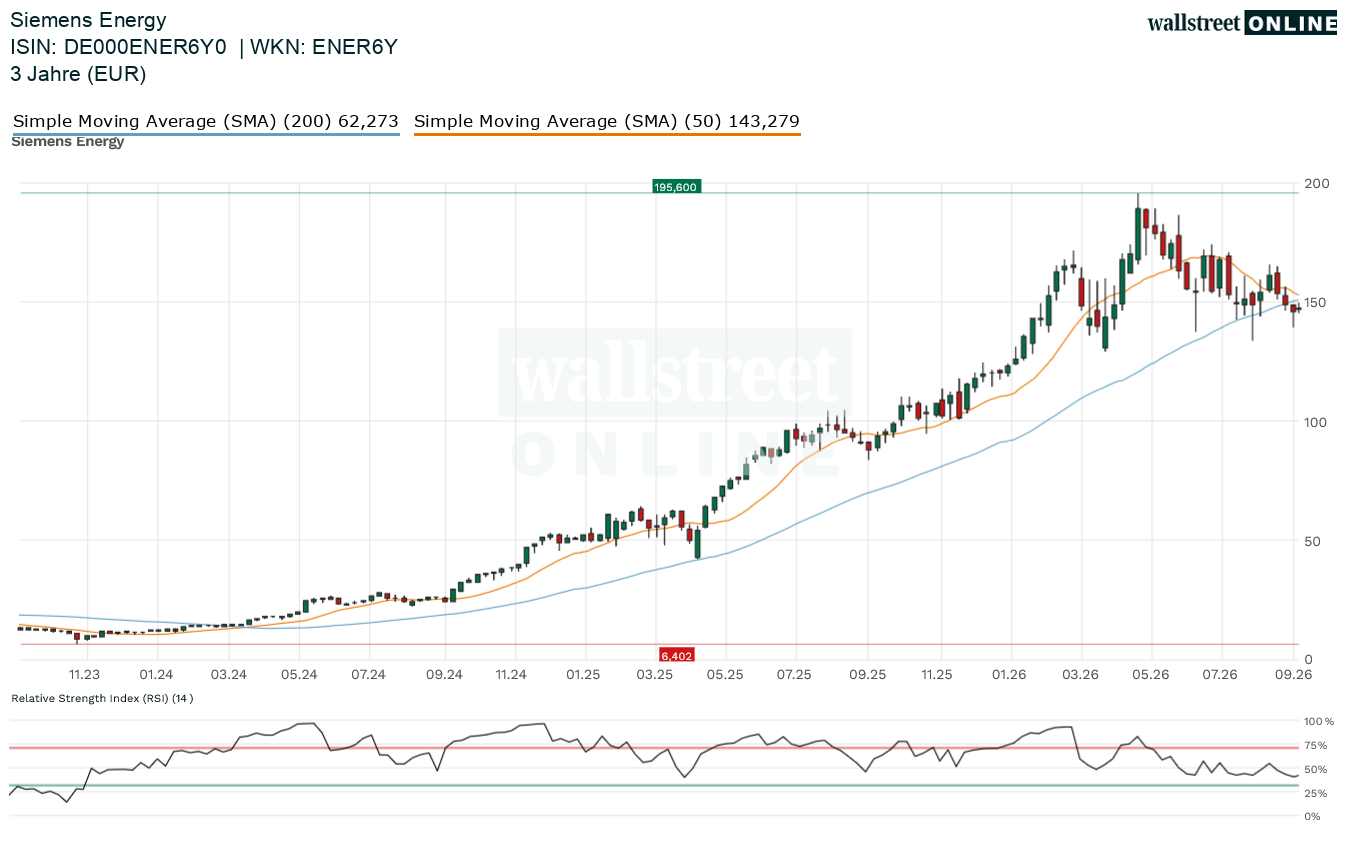Click the 09.24 date label
The image size is (1349, 843).
(443, 675)
